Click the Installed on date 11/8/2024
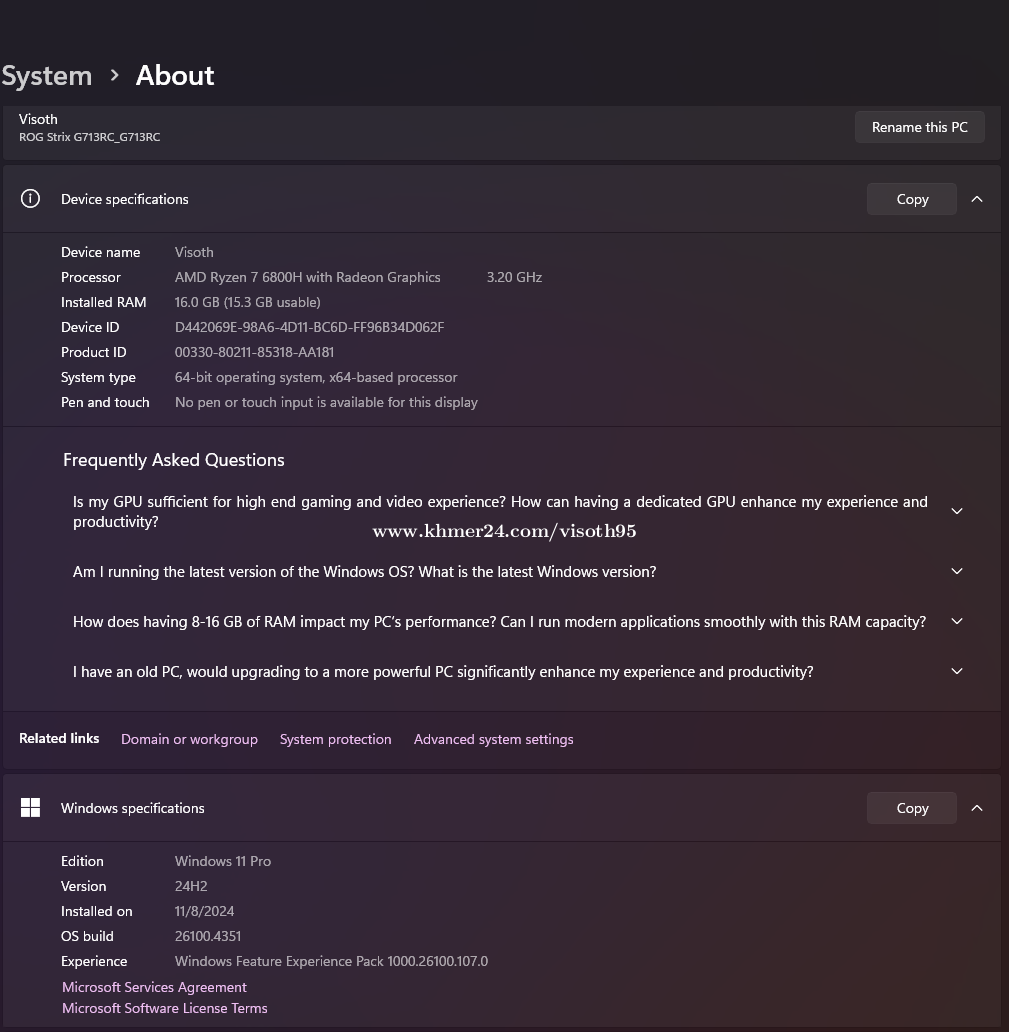The height and width of the screenshot is (1032, 1009). [204, 911]
